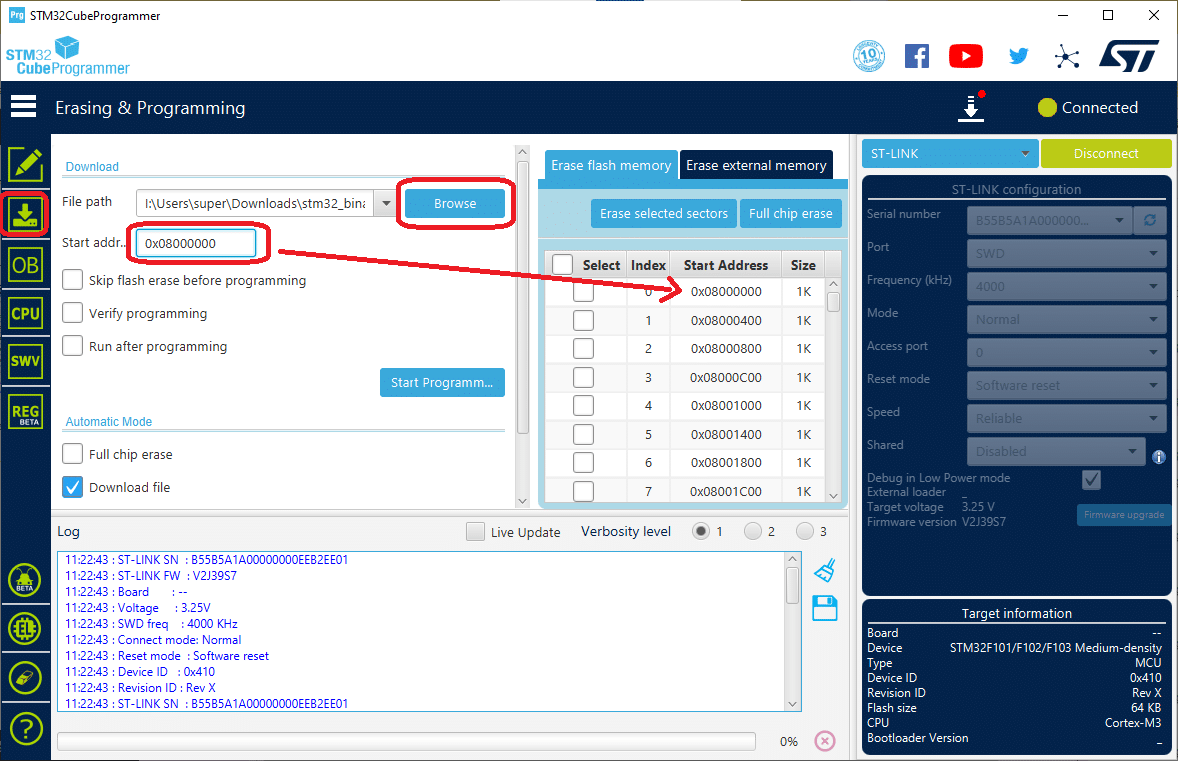Open the Serial number dropdown

pos(1050,220)
